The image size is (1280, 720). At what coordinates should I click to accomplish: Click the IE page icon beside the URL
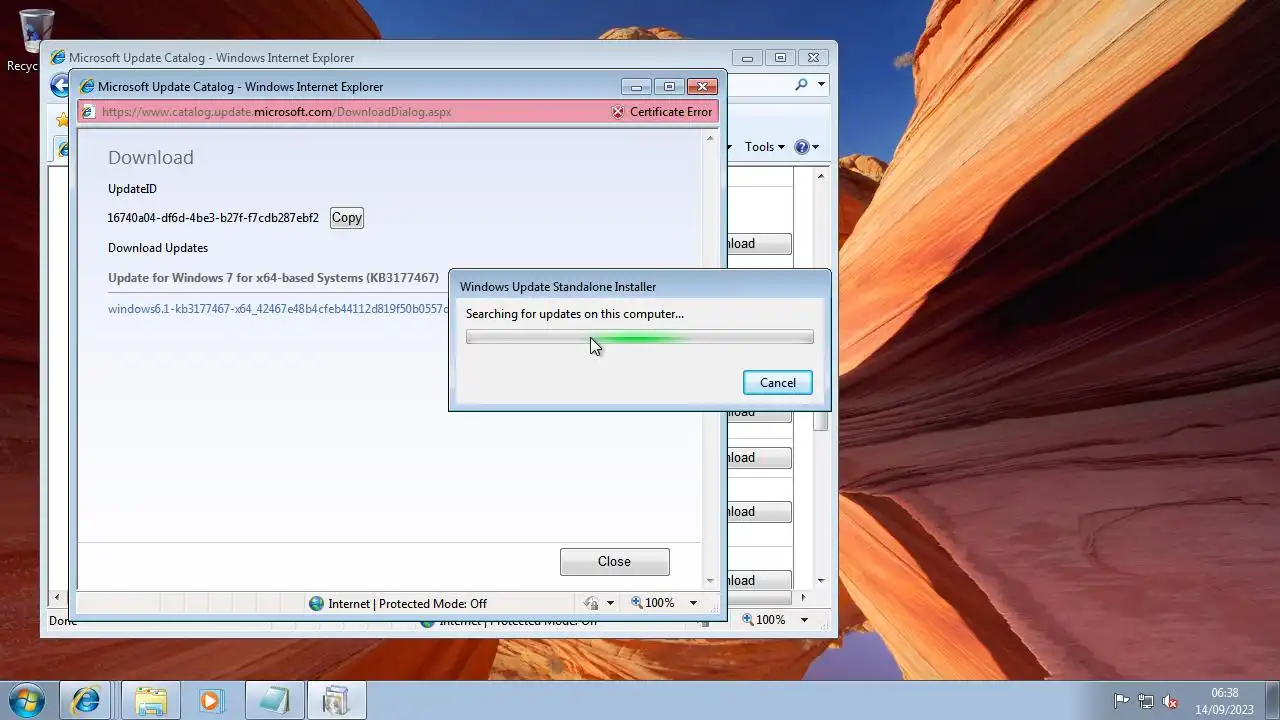point(88,112)
